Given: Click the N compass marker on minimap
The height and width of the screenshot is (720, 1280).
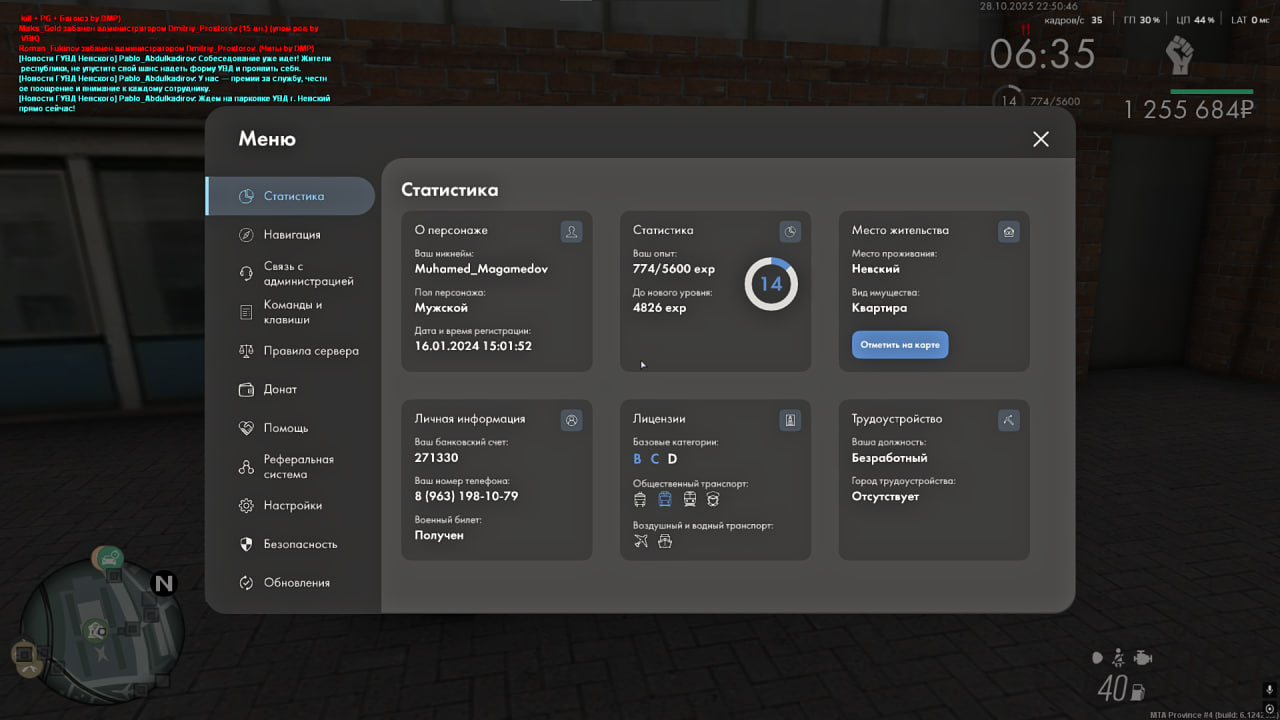Looking at the screenshot, I should pos(163,583).
